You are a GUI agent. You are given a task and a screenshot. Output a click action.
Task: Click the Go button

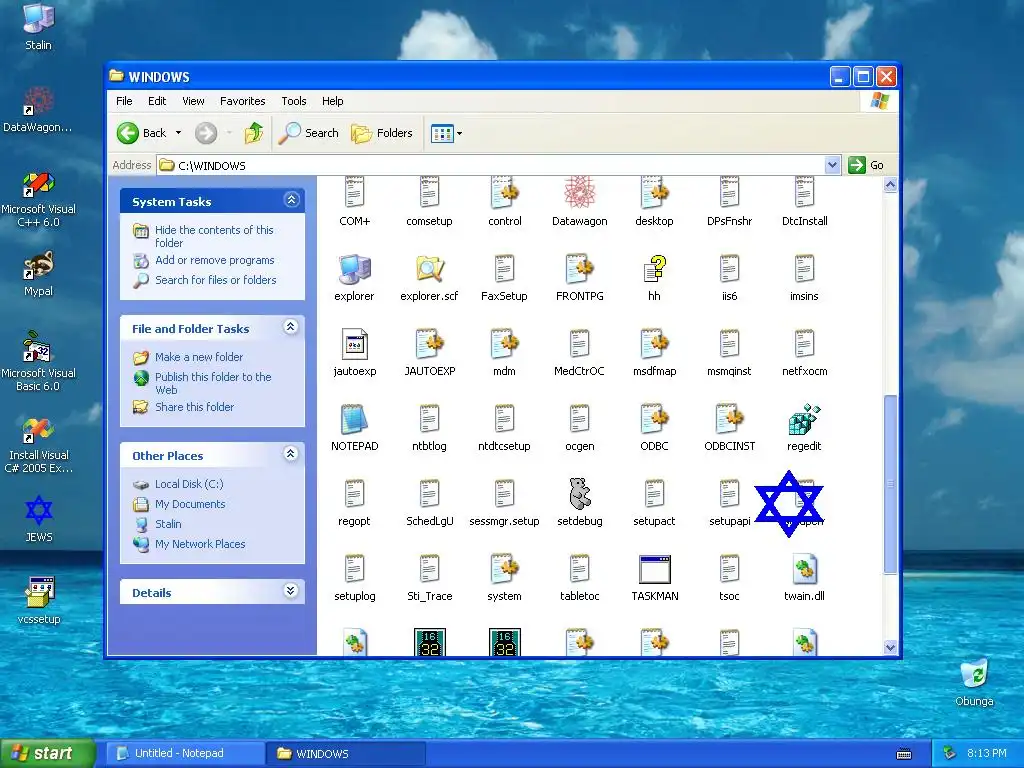(867, 165)
